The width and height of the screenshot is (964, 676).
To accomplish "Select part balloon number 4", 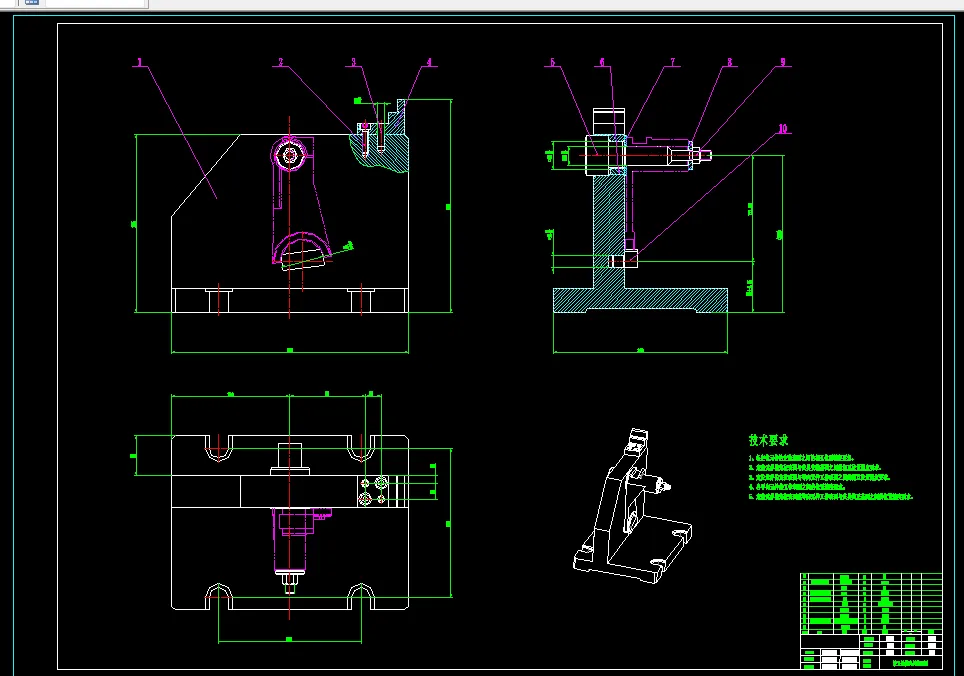I will 429,62.
